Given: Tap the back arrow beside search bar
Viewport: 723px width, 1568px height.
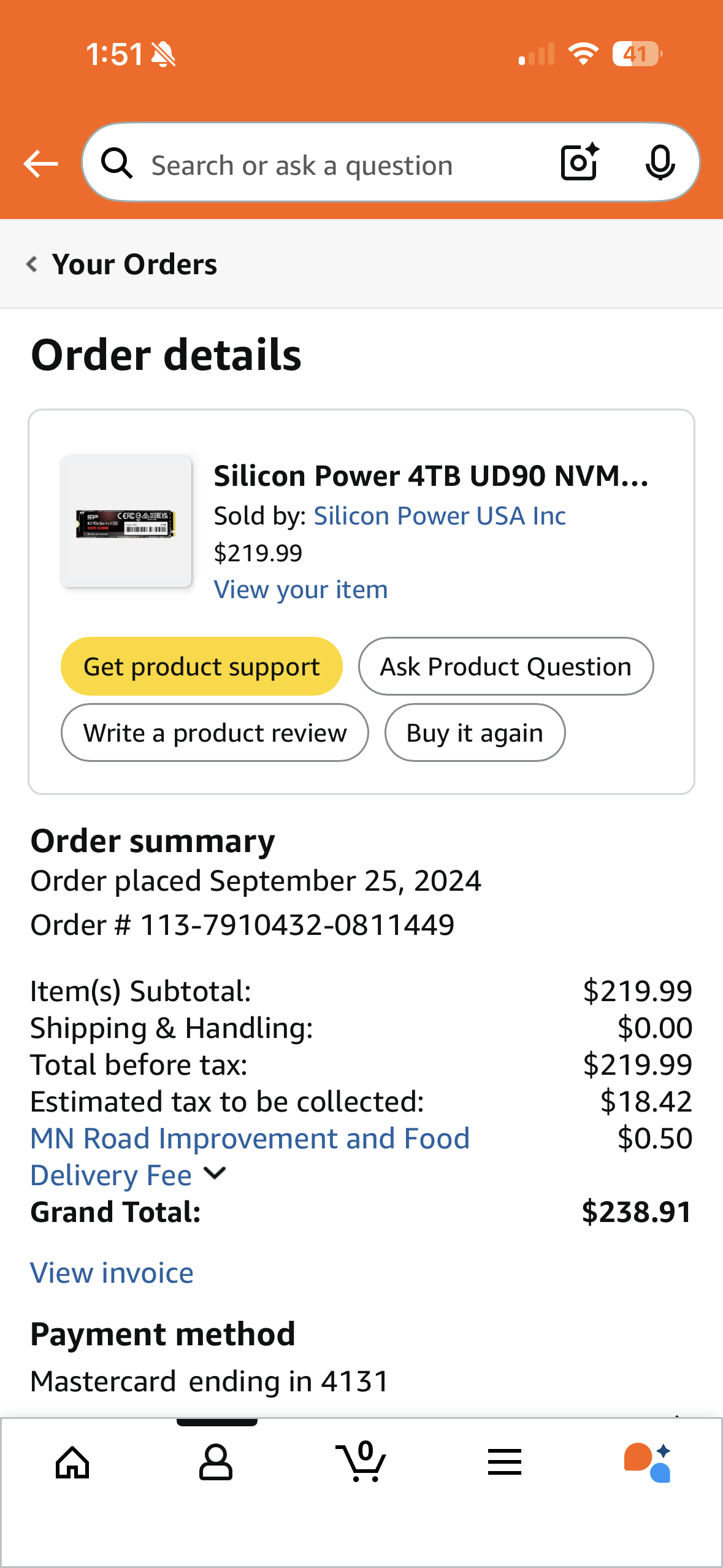Looking at the screenshot, I should pyautogui.click(x=40, y=164).
